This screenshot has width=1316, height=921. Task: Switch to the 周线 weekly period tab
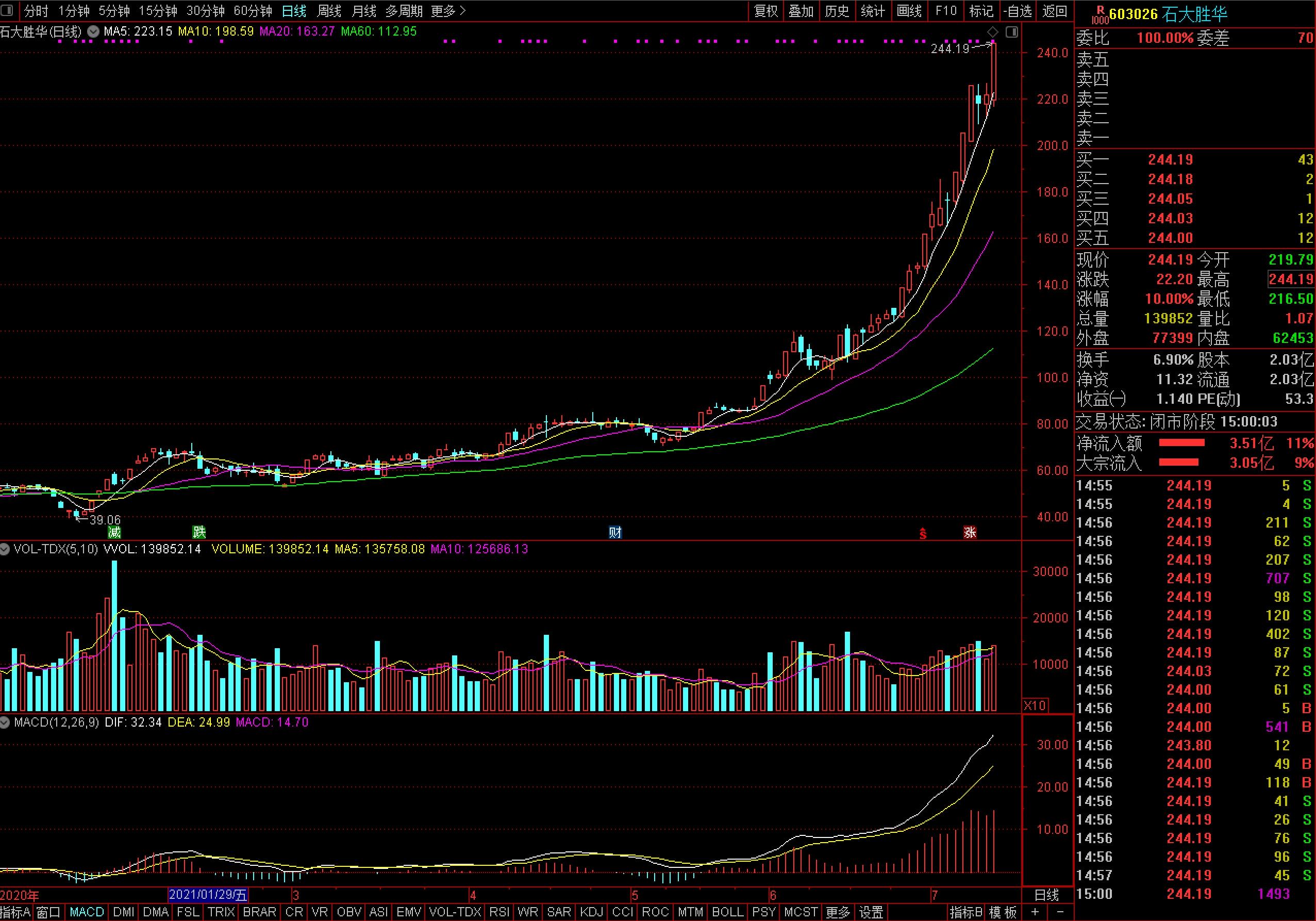point(329,11)
